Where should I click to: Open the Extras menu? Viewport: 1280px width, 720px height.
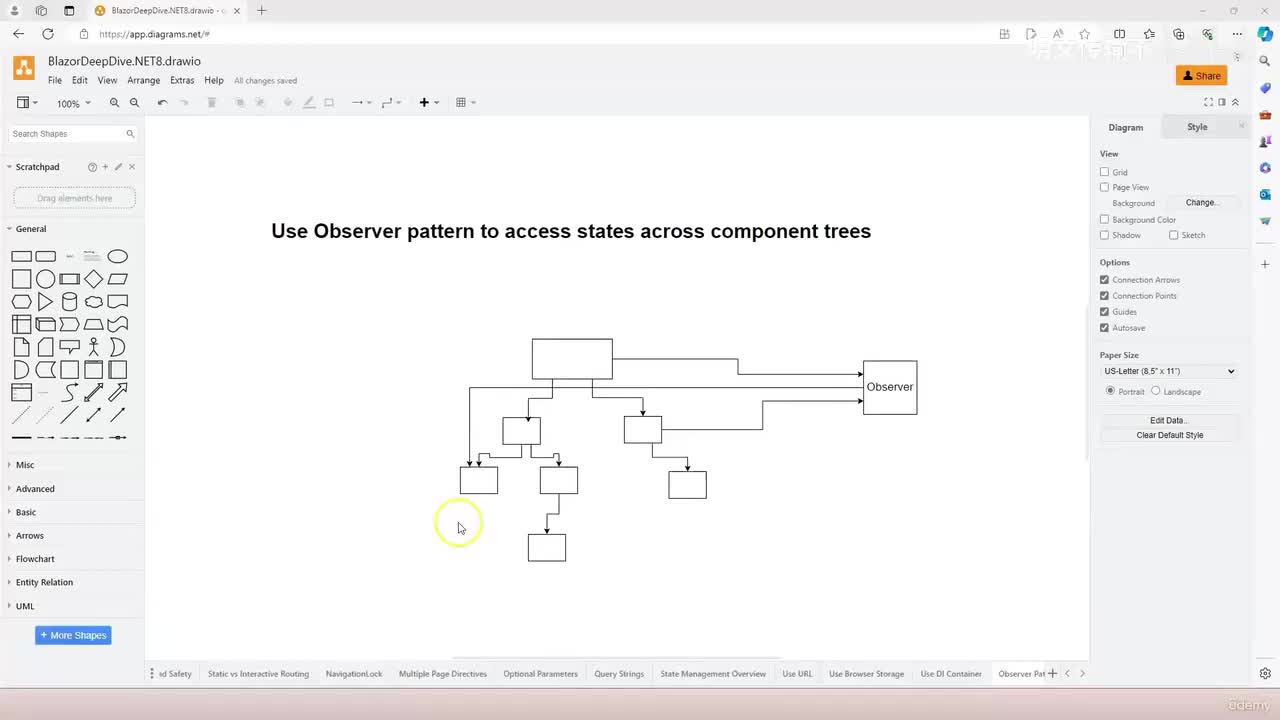tap(182, 81)
